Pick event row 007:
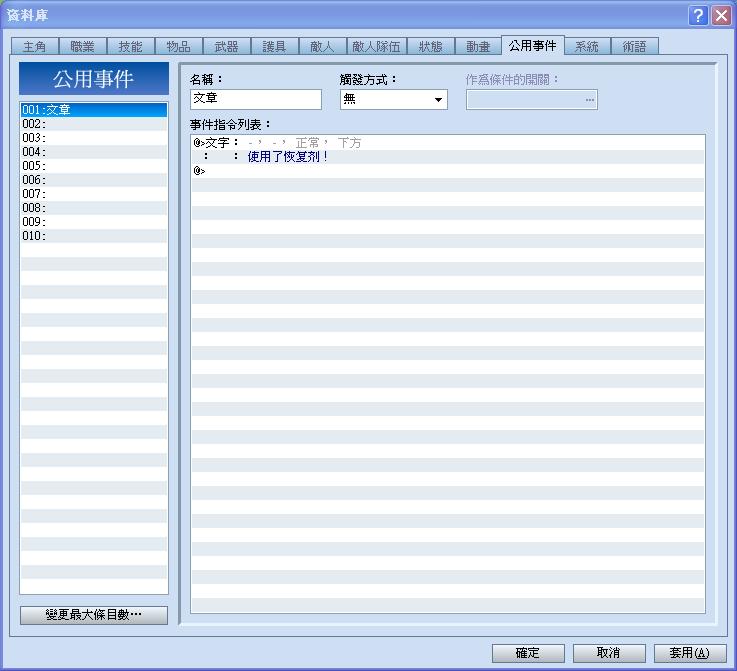 point(94,194)
